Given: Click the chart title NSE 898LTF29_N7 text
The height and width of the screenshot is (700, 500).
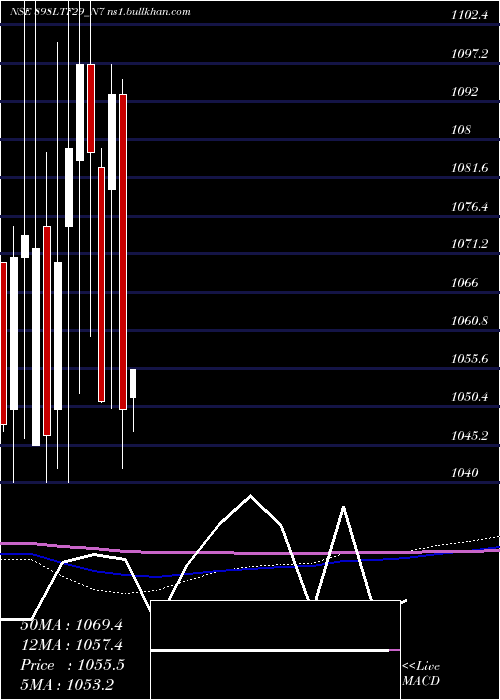Looking at the screenshot, I should (x=58, y=12).
